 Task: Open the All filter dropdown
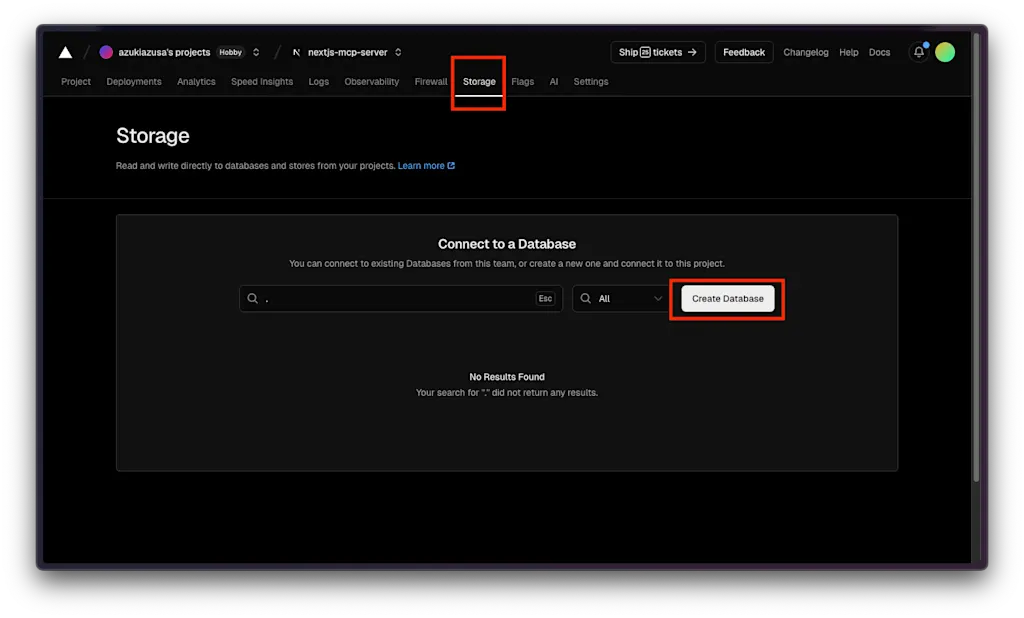(x=621, y=299)
